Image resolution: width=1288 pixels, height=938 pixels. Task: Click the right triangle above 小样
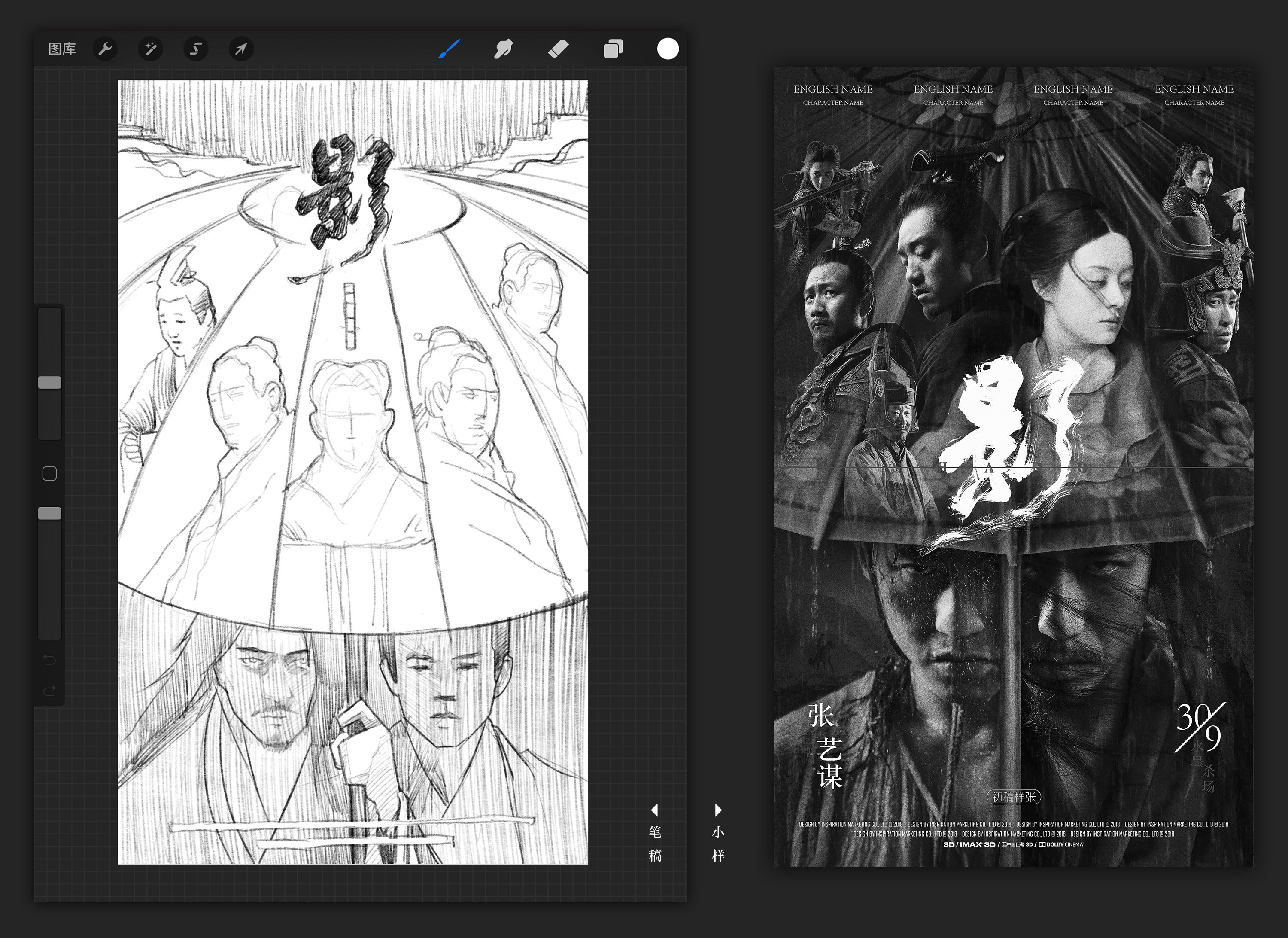(718, 810)
